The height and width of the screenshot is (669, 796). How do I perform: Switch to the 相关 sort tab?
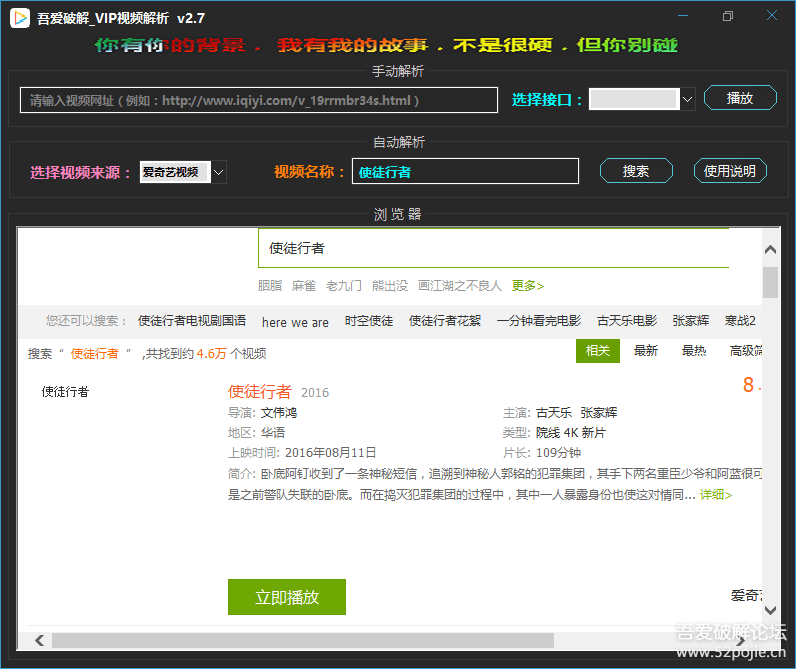598,351
